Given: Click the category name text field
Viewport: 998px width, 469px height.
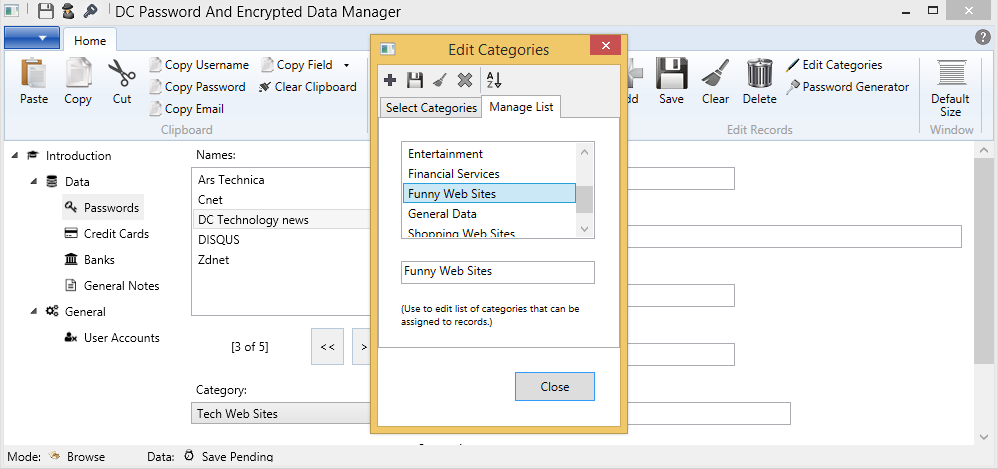Looking at the screenshot, I should [x=497, y=272].
